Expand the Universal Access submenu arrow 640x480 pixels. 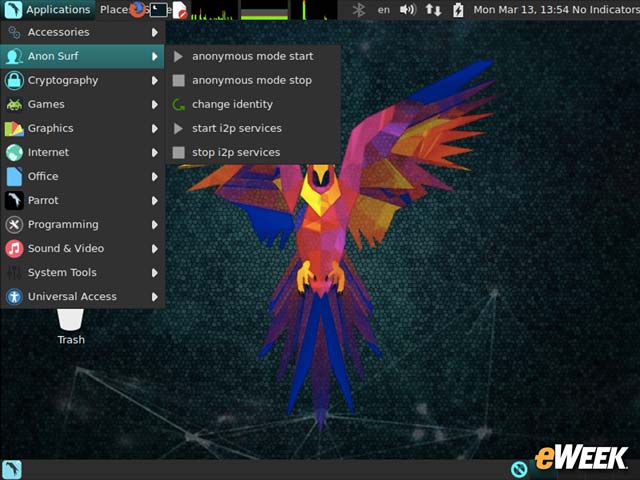[155, 297]
